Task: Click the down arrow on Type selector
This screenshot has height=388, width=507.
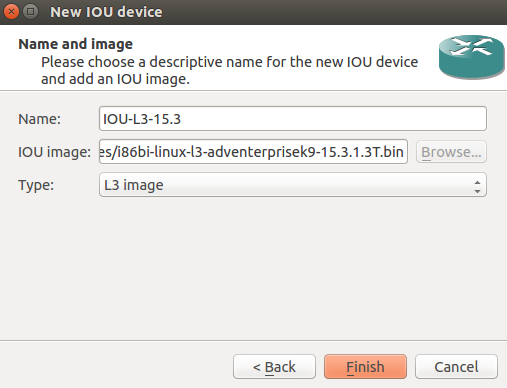Action: 477,191
